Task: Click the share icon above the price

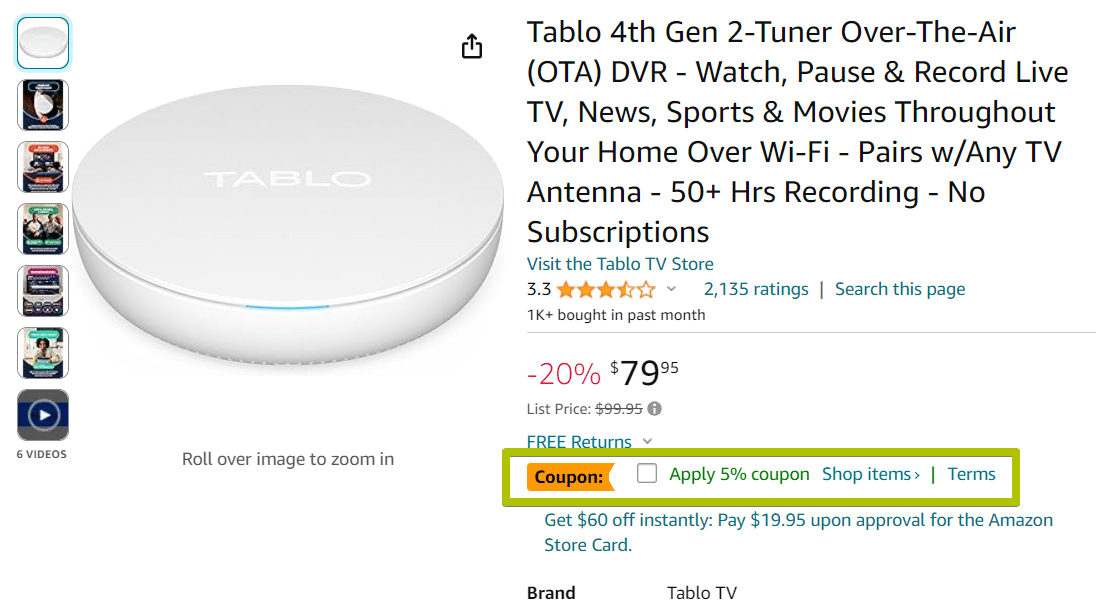Action: (x=471, y=46)
